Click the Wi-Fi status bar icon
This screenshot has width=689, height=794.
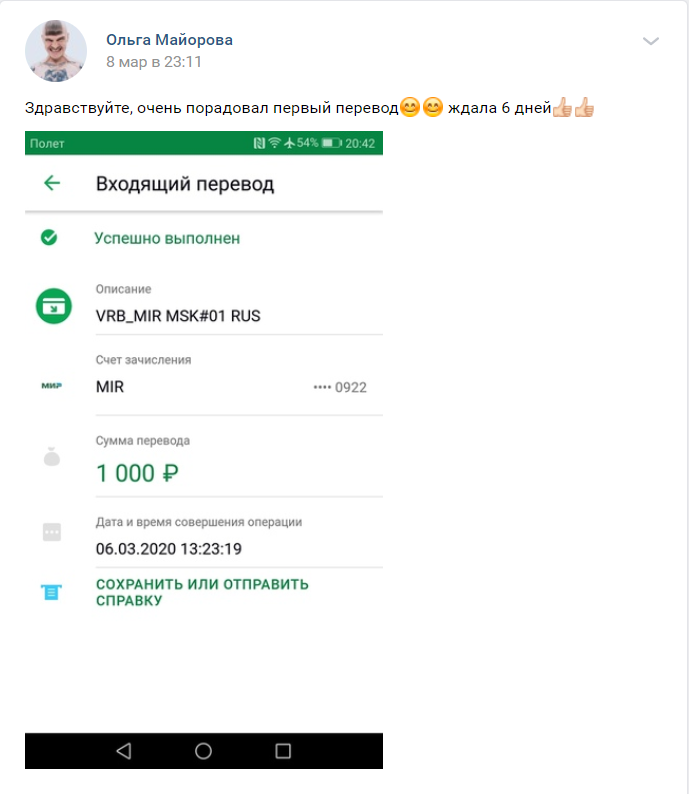(274, 143)
